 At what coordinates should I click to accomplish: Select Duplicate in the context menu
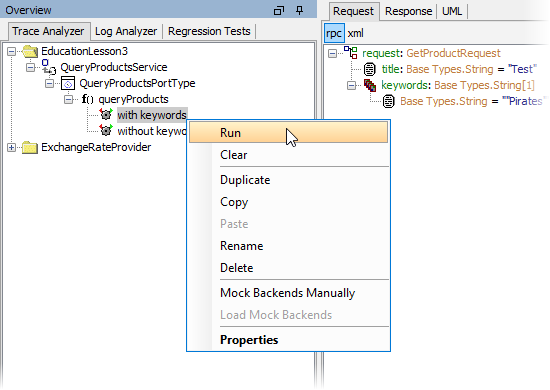tap(245, 180)
